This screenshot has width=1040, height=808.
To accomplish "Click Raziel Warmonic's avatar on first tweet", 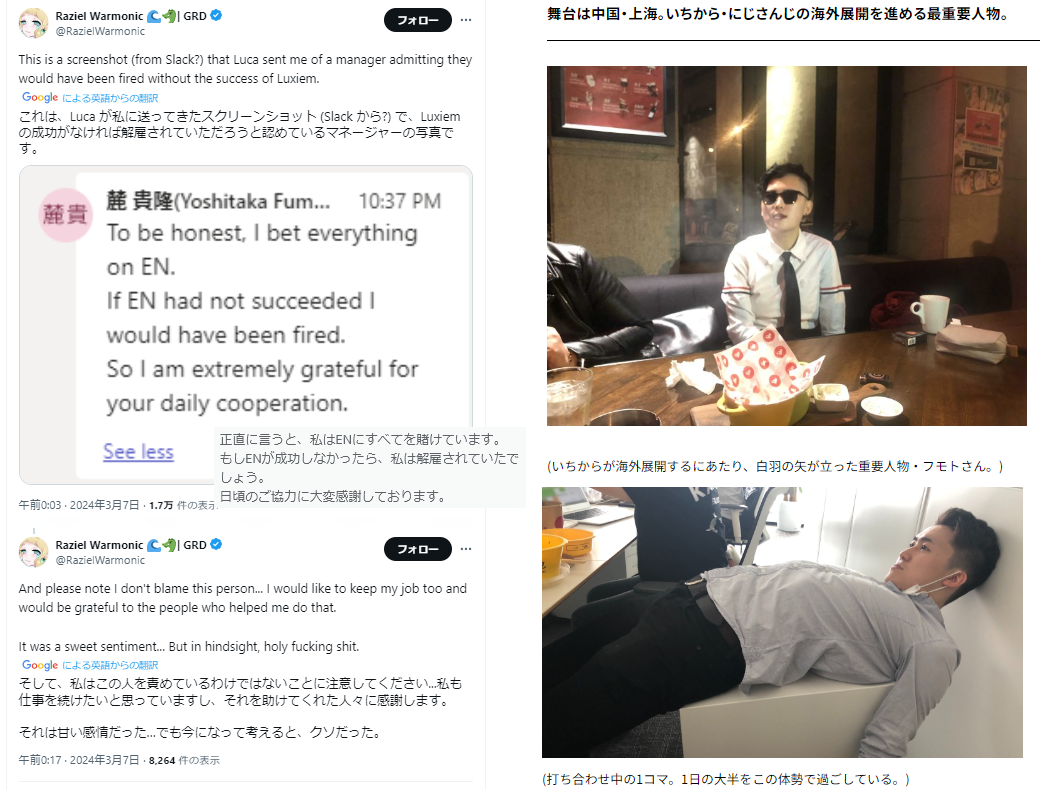I will (x=33, y=23).
